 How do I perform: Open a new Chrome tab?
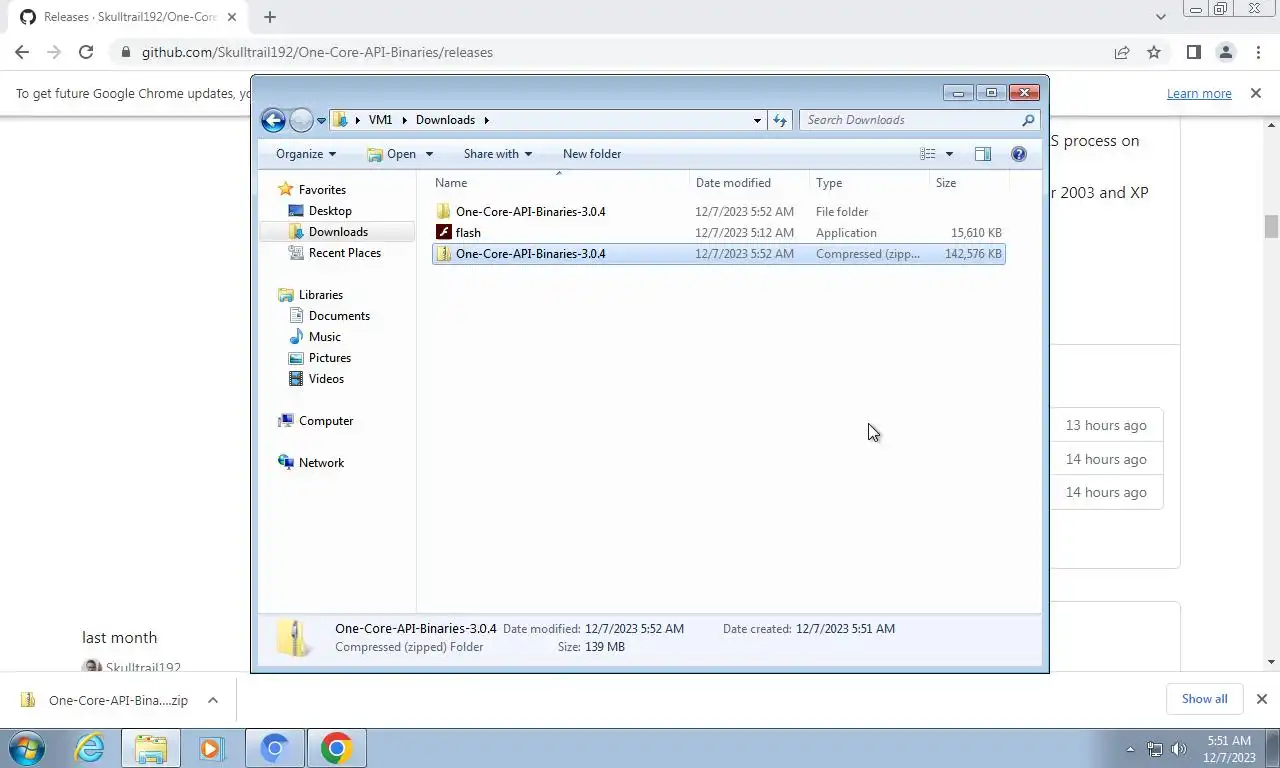pos(269,17)
